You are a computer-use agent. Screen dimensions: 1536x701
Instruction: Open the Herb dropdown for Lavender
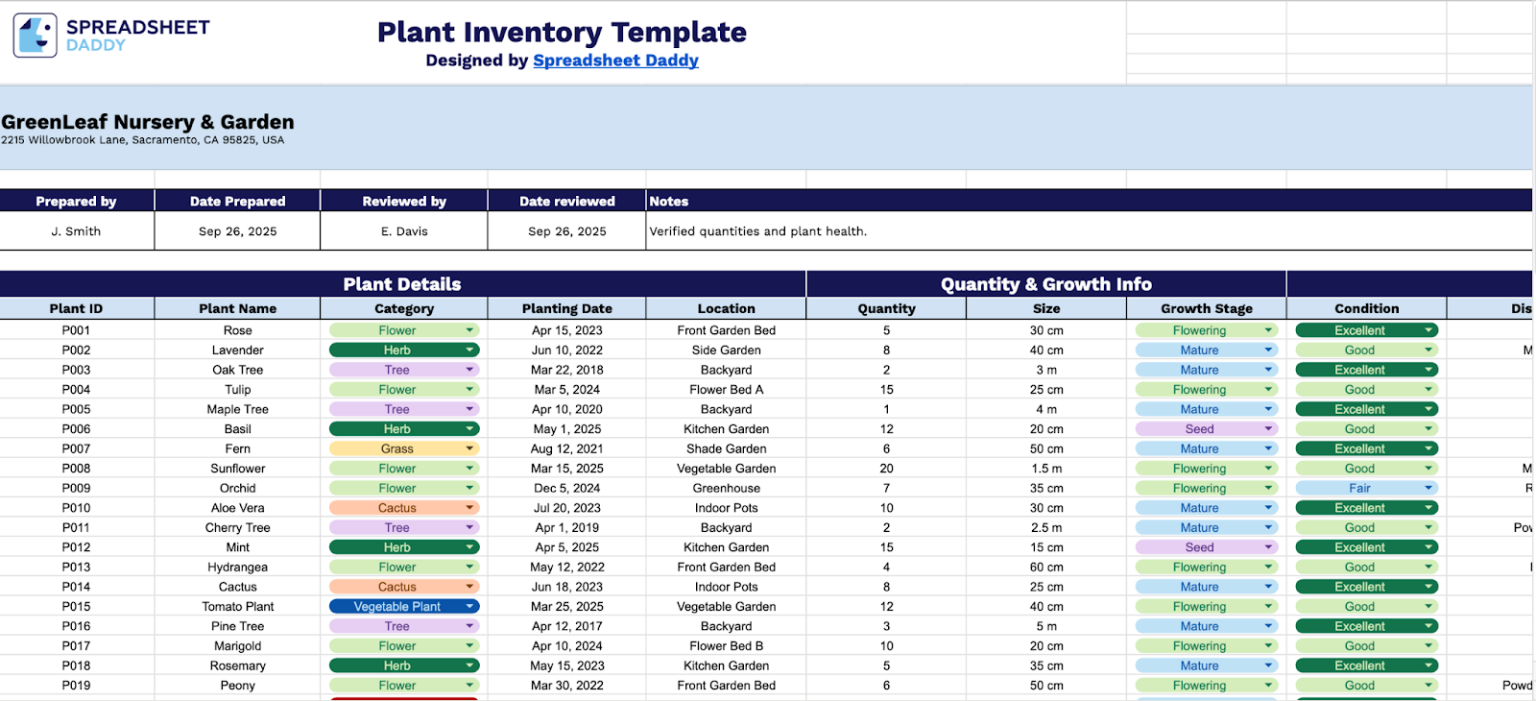click(x=470, y=349)
